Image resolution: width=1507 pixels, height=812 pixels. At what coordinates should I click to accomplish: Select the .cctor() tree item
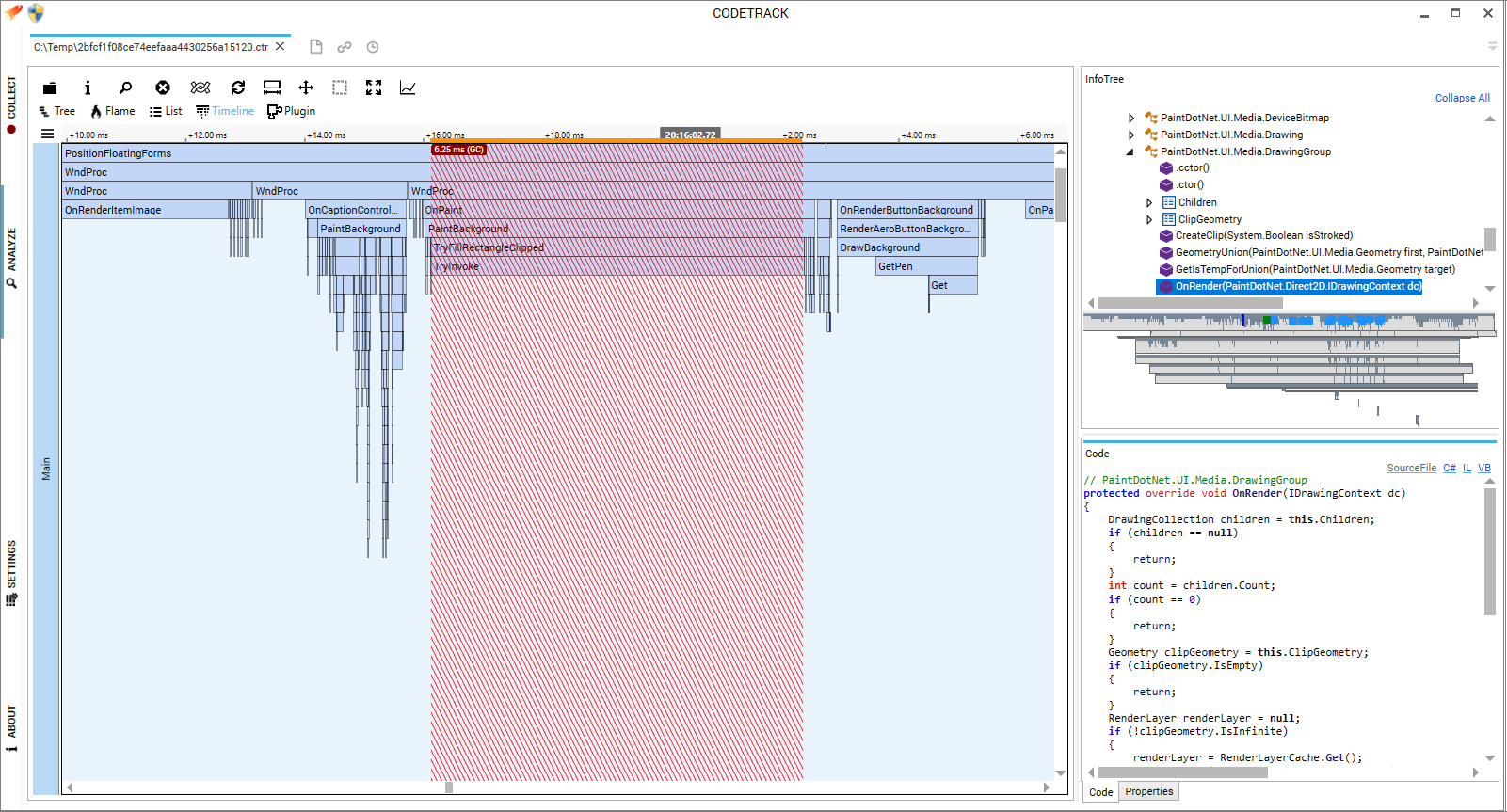[1184, 167]
